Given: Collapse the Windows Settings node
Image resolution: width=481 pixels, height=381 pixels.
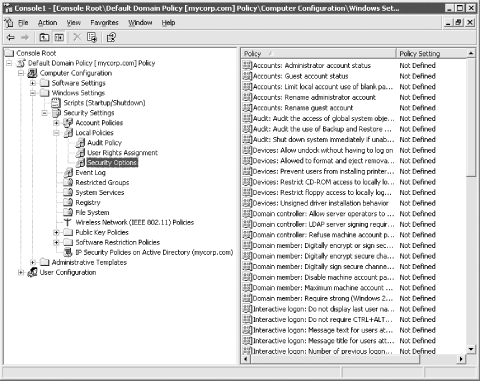Looking at the screenshot, I should [x=33, y=93].
